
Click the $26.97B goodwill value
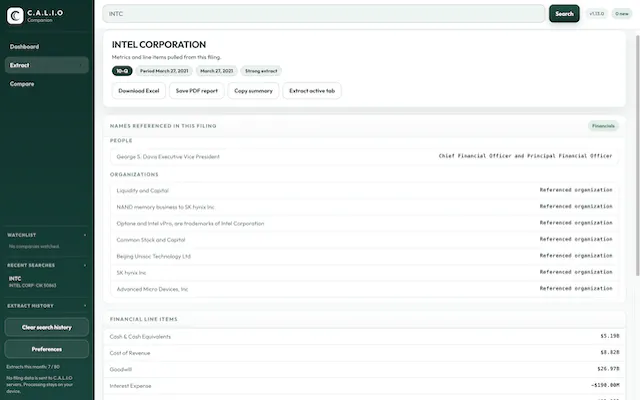[608, 369]
